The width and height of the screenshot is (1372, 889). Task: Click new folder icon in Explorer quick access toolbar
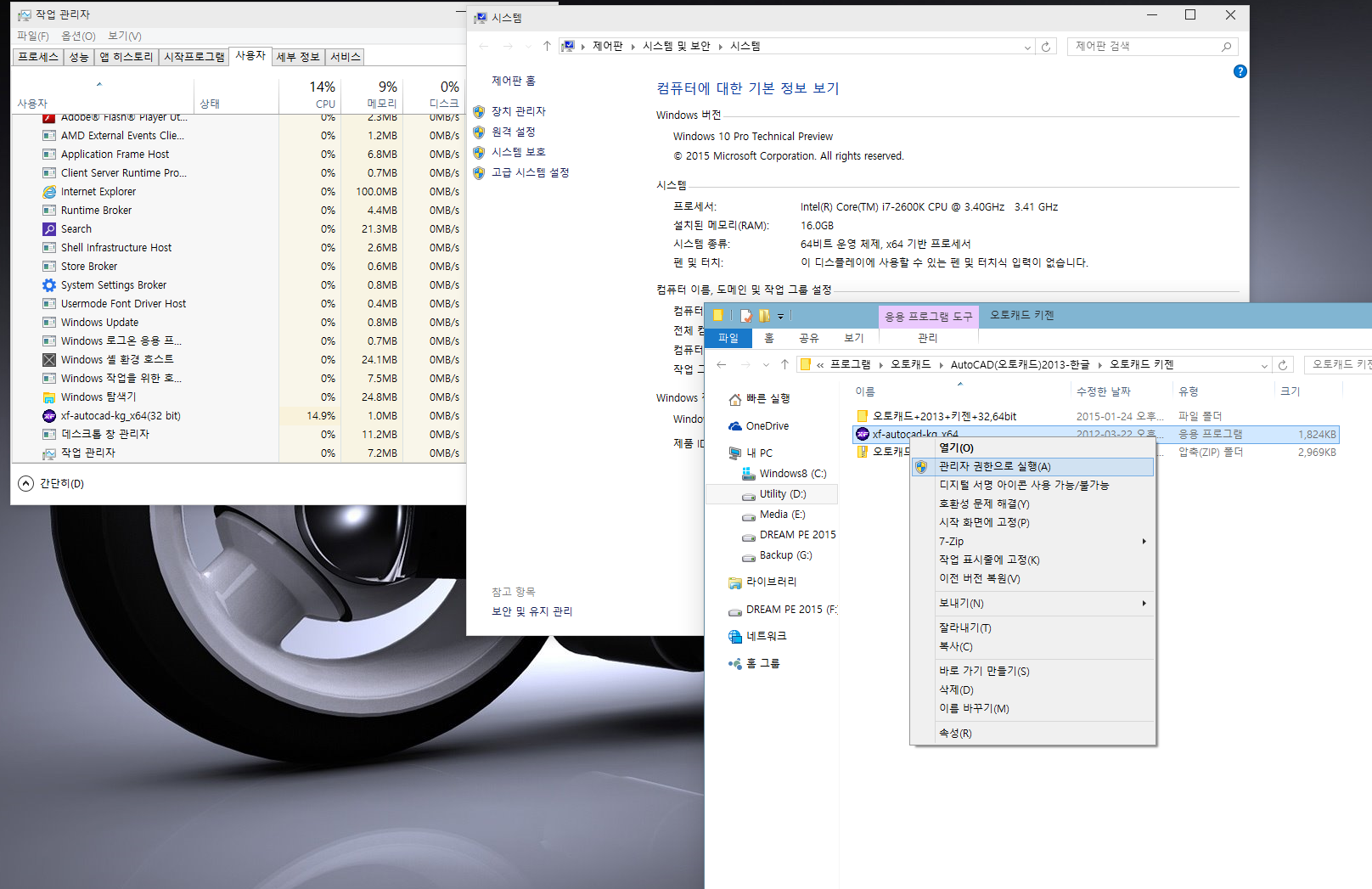[764, 316]
